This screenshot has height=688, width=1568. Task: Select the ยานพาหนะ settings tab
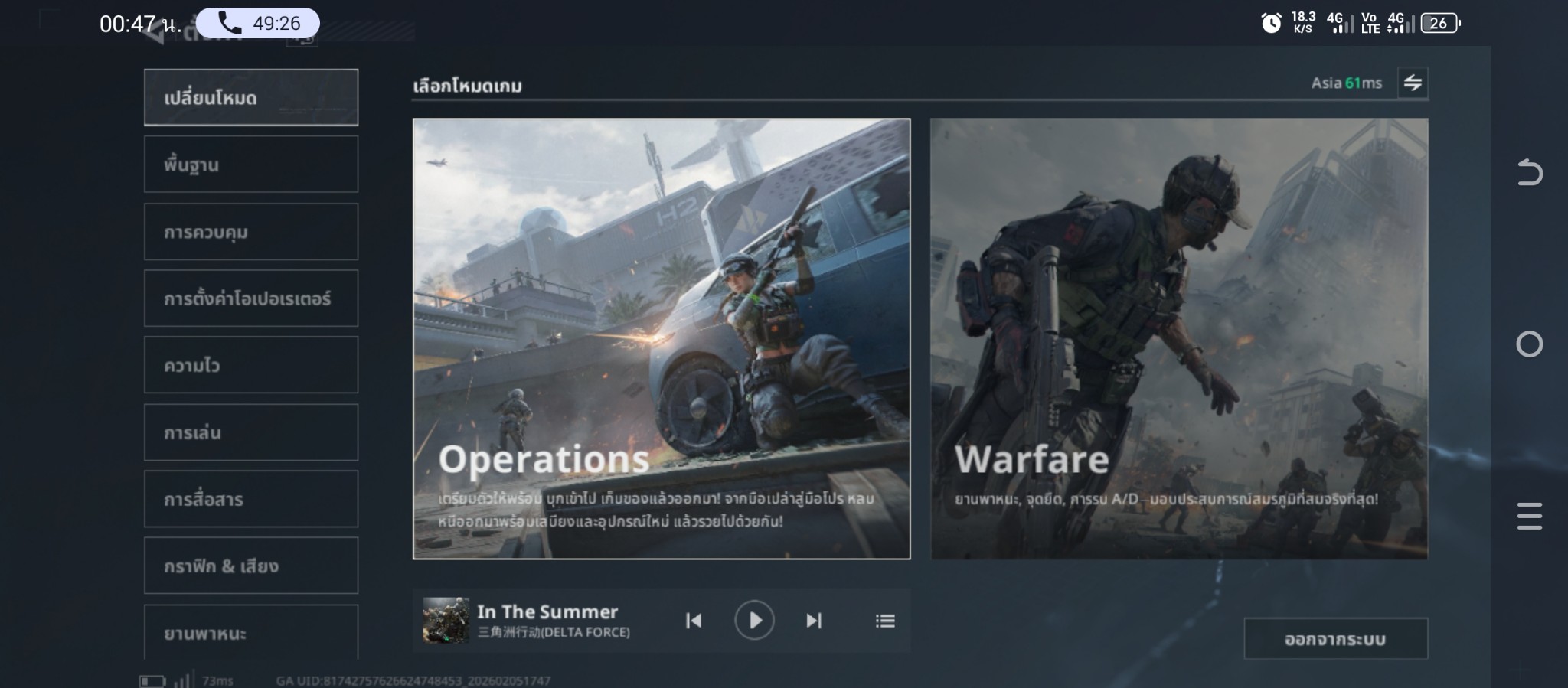pos(251,632)
